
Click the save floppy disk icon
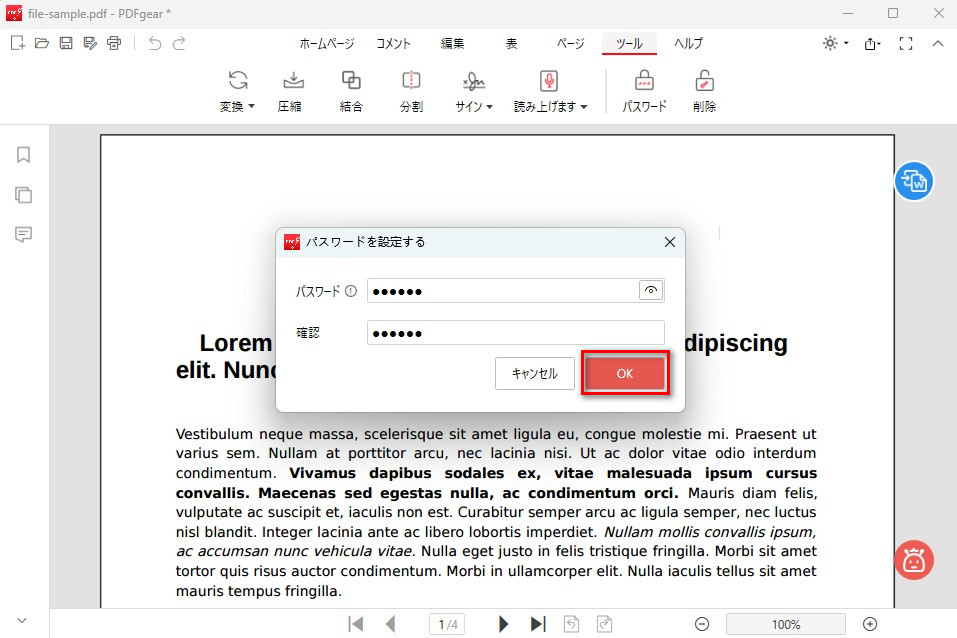tap(66, 43)
